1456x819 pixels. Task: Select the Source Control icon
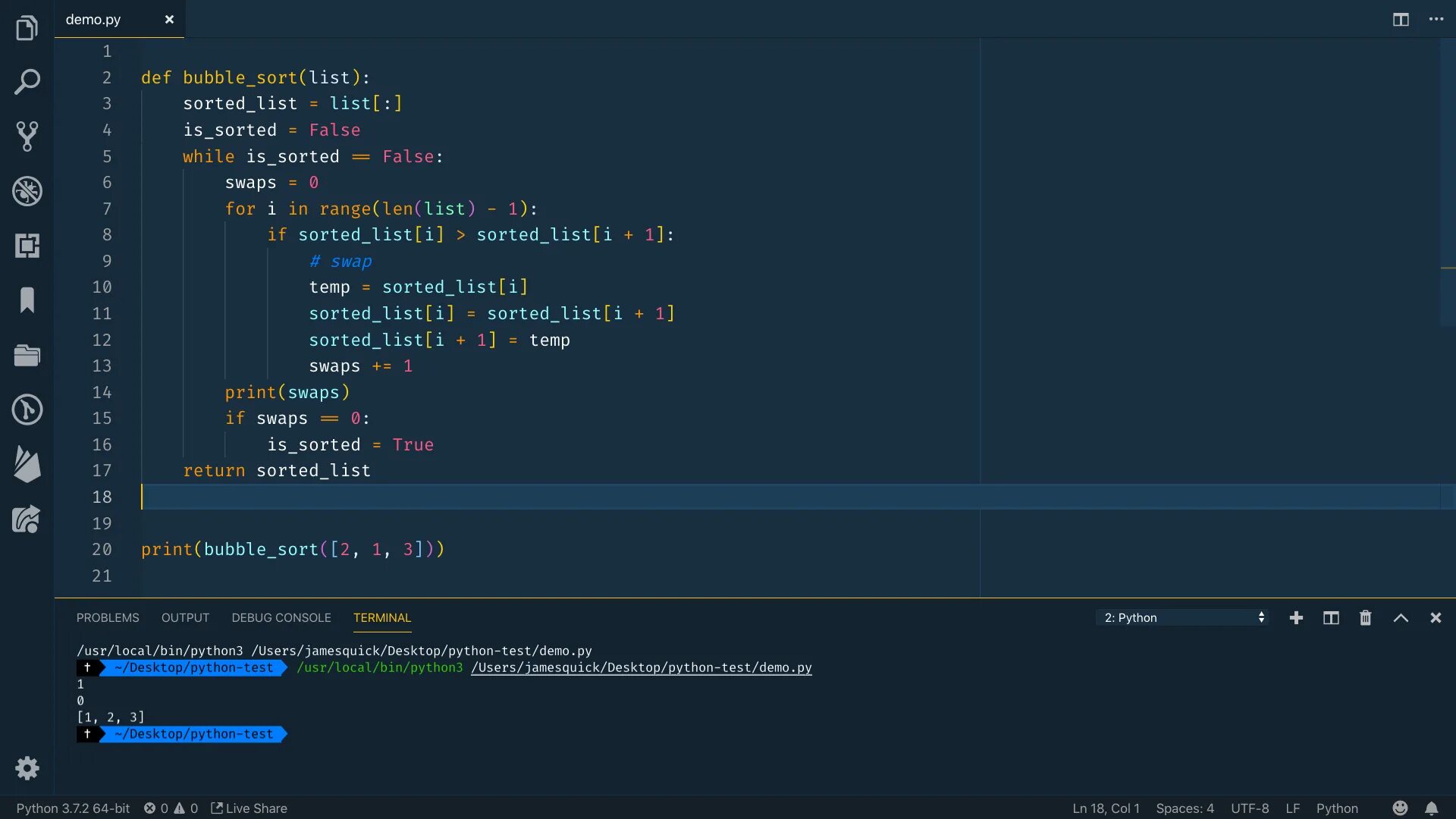pyautogui.click(x=27, y=135)
